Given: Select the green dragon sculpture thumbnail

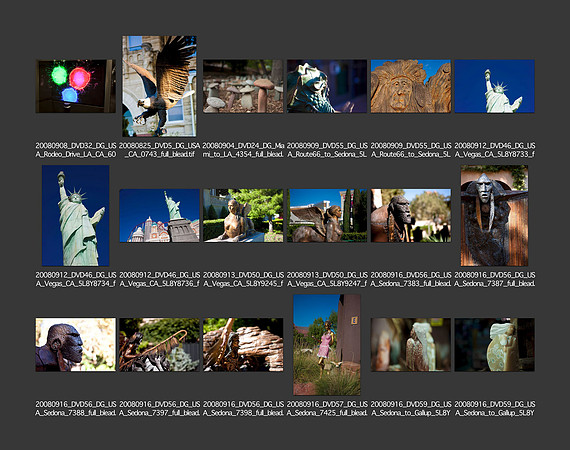Looking at the screenshot, I should point(327,86).
